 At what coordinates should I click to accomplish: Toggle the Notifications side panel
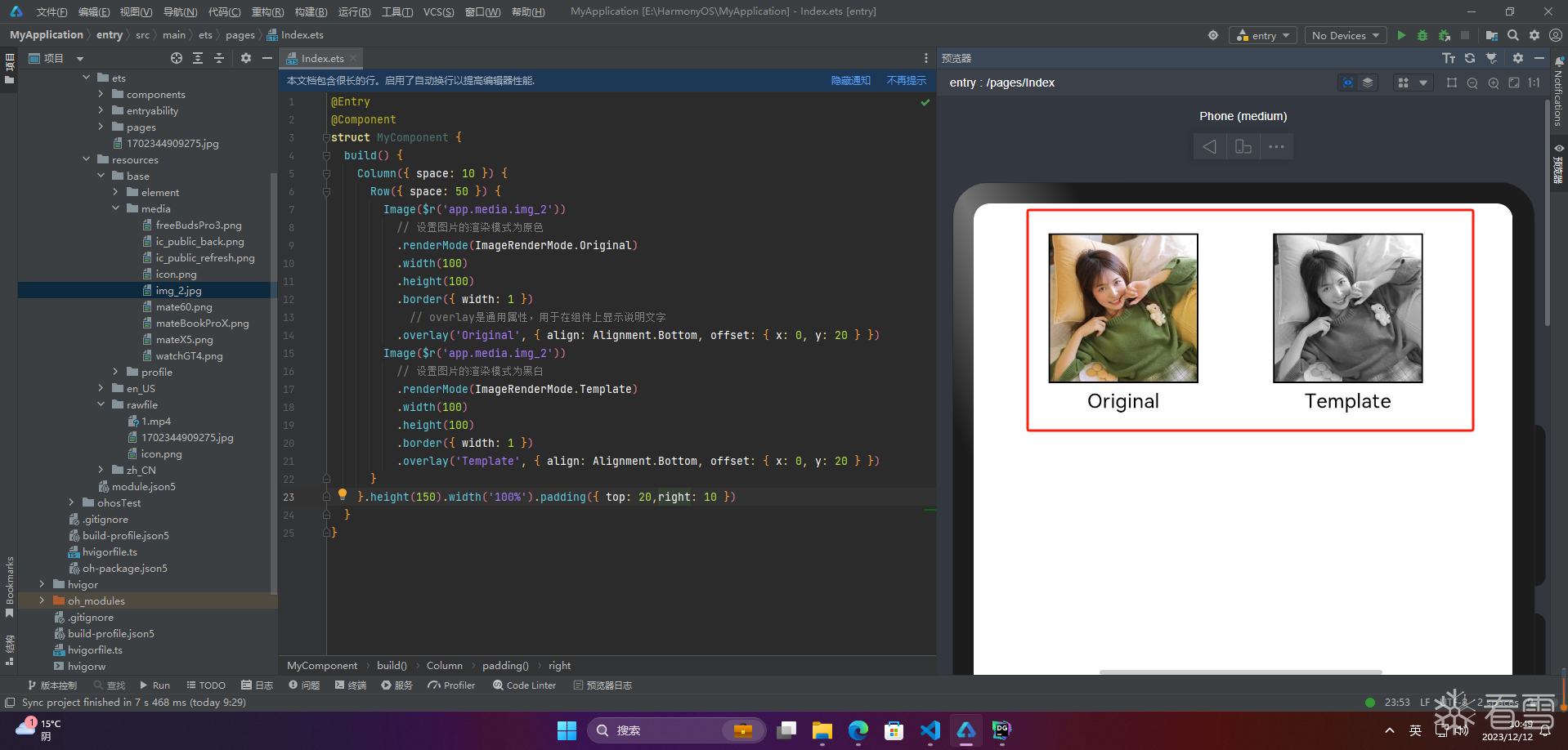pos(1559,92)
